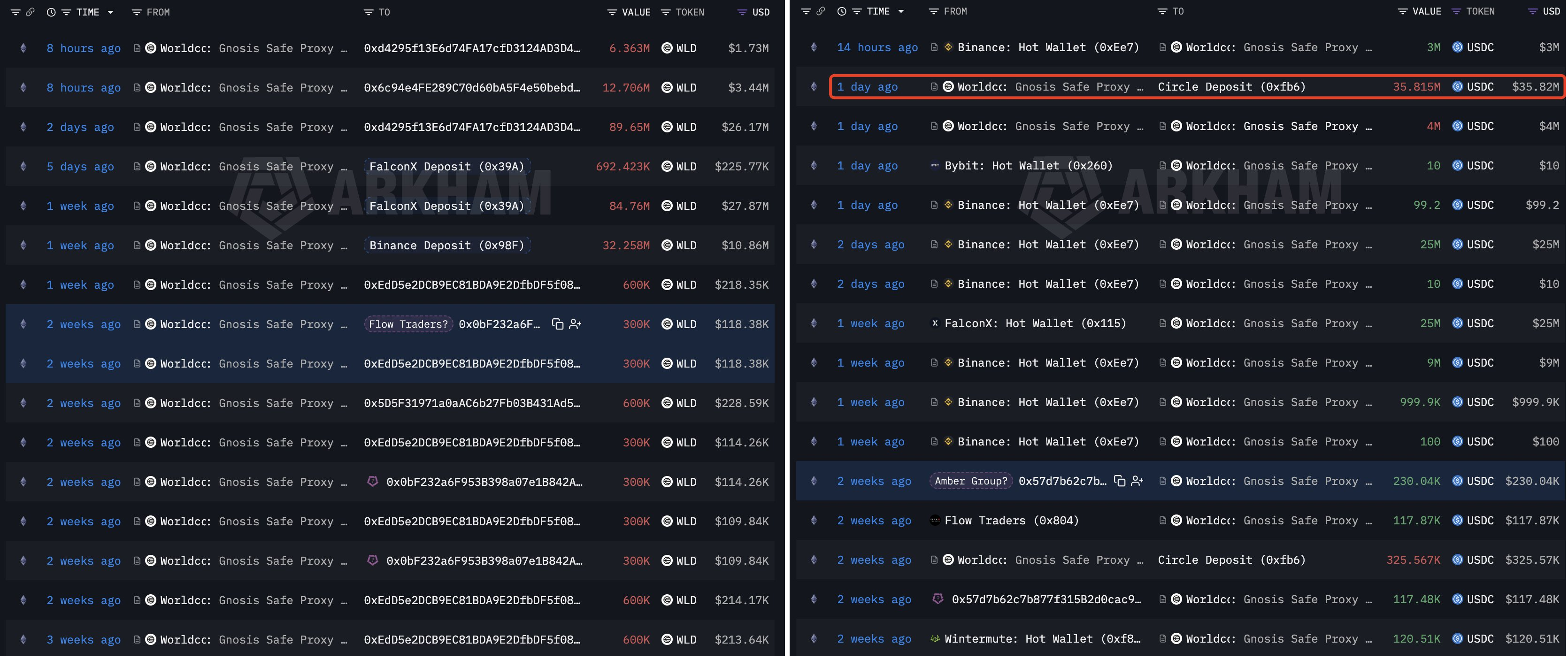Click the clock icon next to TIME header
The height and width of the screenshot is (660, 1568).
coord(51,12)
